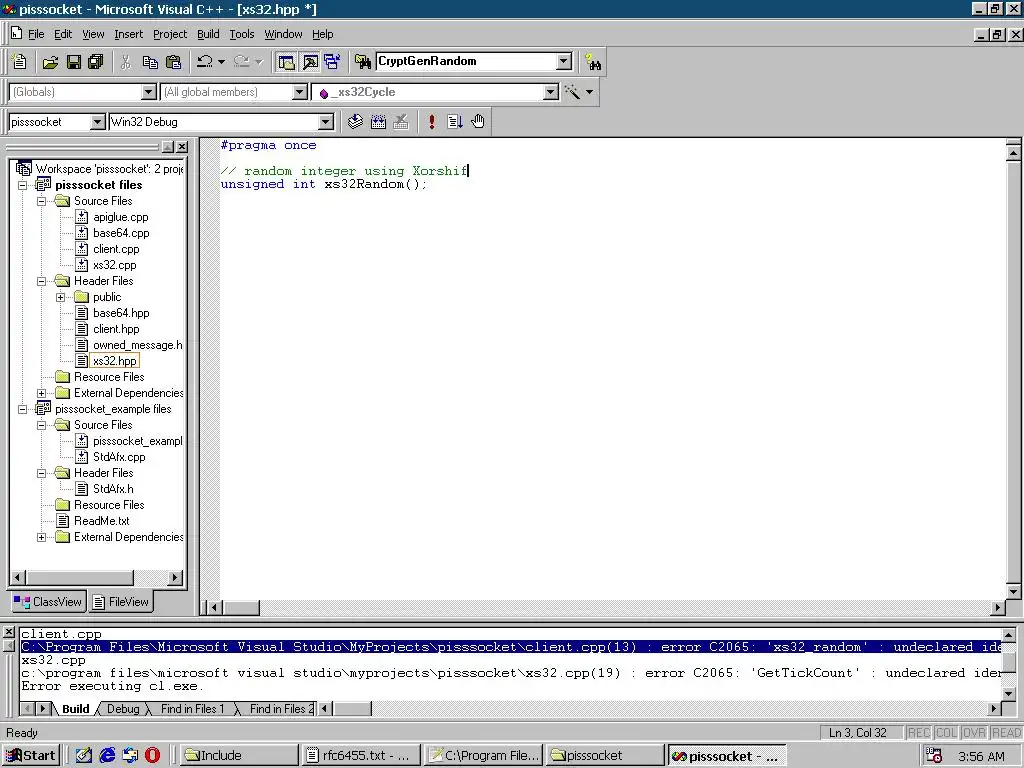The image size is (1024, 768).
Task: Select client.cpp in Source Files
Action: [116, 249]
